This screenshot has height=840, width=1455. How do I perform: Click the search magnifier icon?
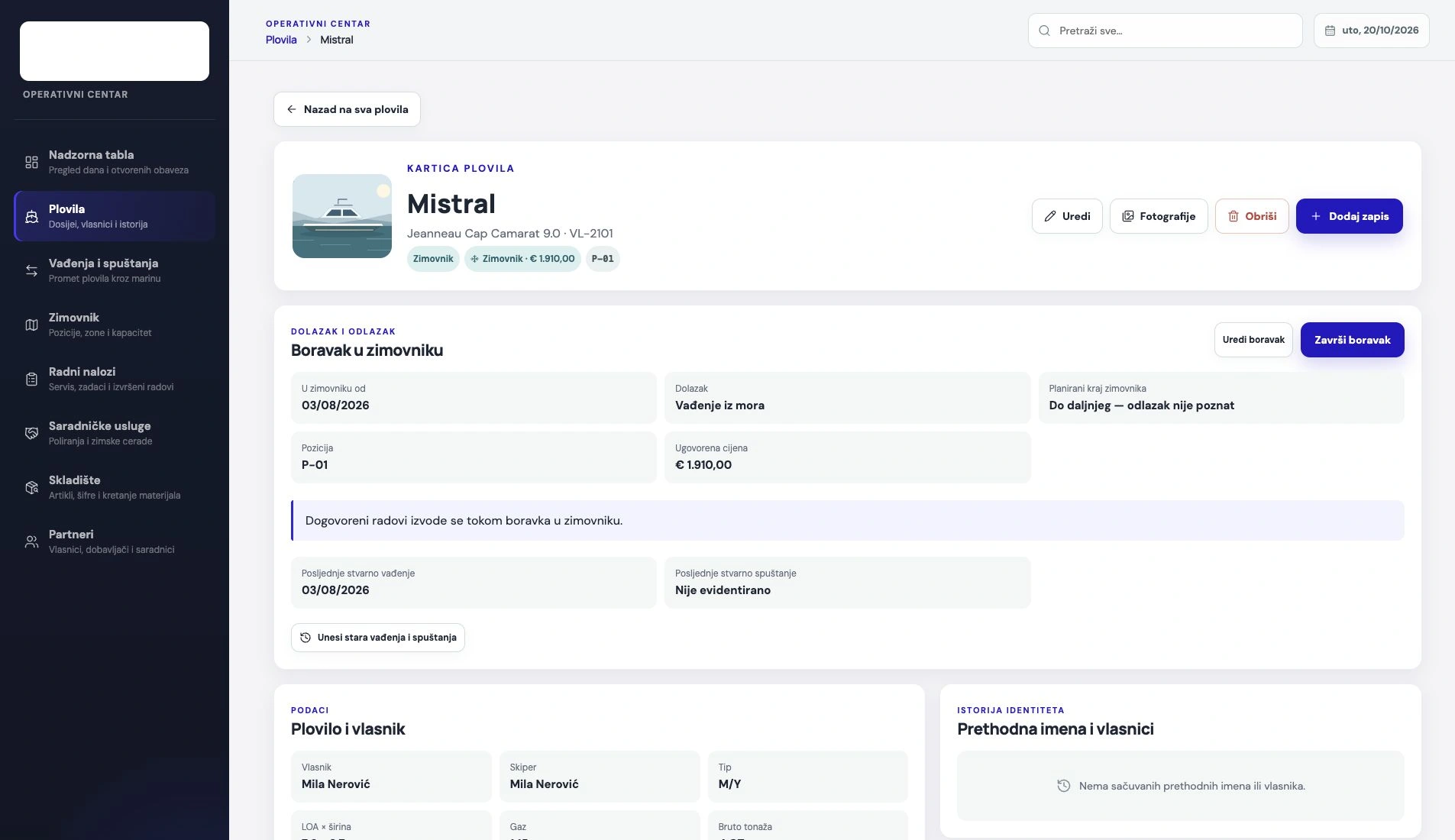coord(1044,31)
